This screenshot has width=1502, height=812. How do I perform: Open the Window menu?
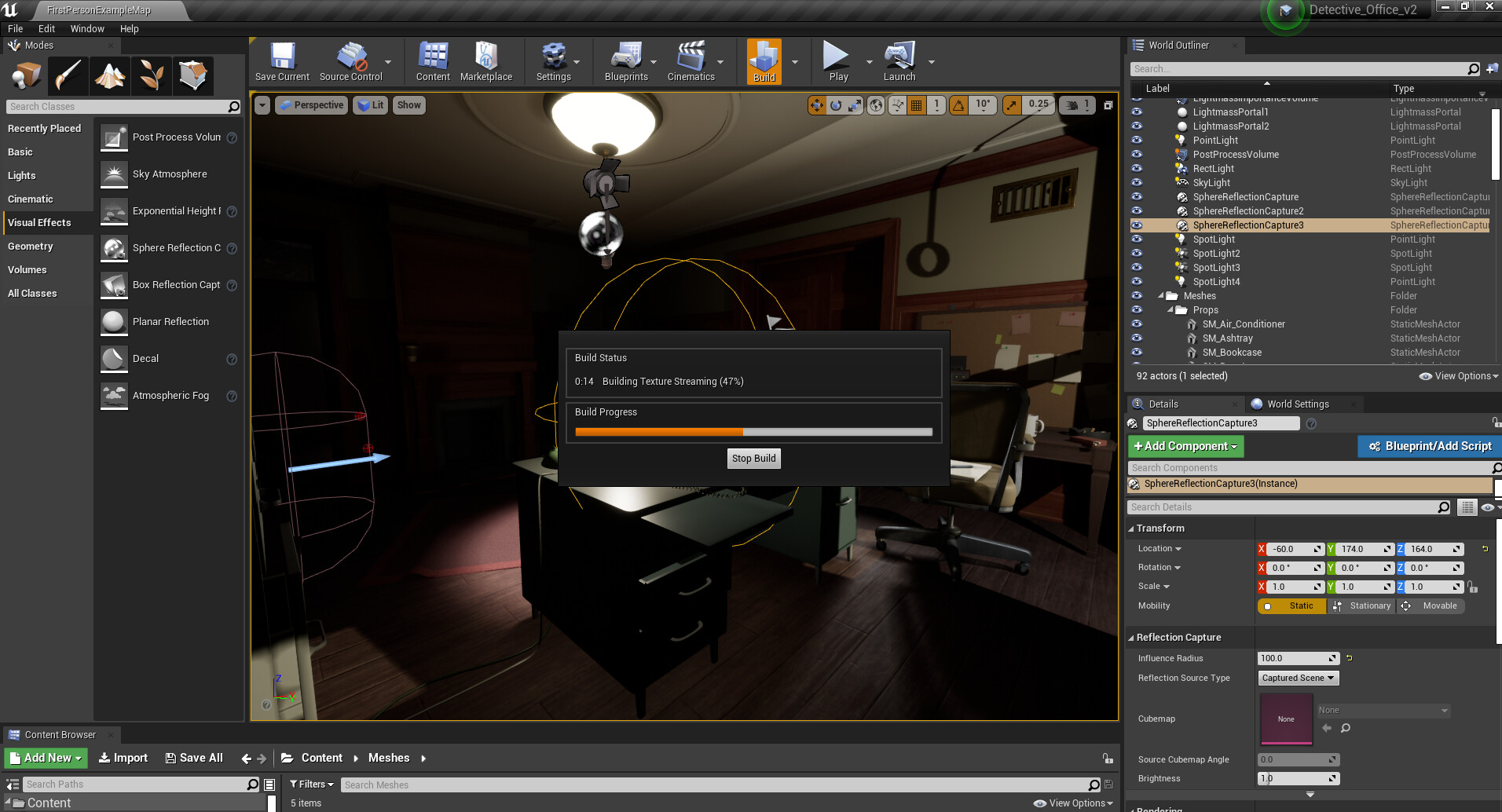(86, 28)
